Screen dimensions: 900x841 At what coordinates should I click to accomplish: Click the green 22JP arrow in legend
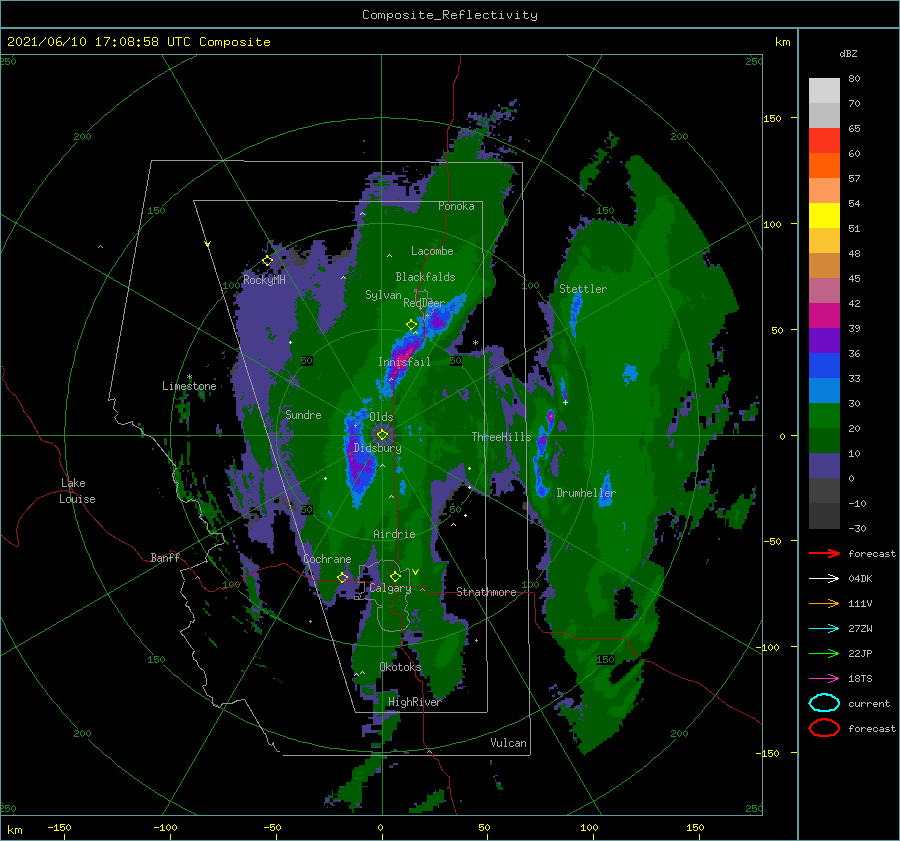coord(824,653)
